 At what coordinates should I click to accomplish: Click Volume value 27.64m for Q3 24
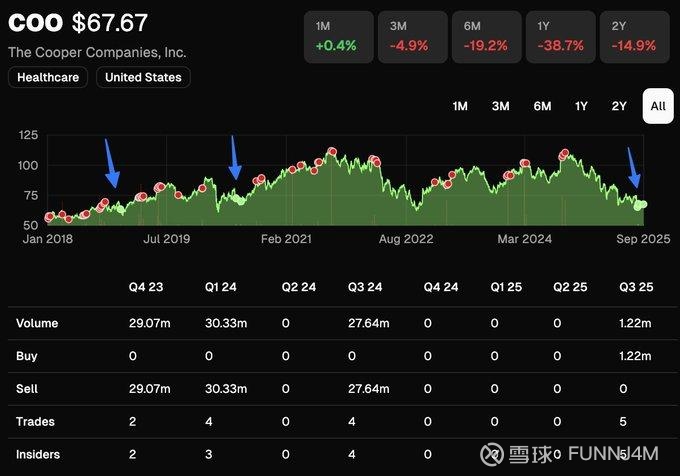click(x=369, y=323)
